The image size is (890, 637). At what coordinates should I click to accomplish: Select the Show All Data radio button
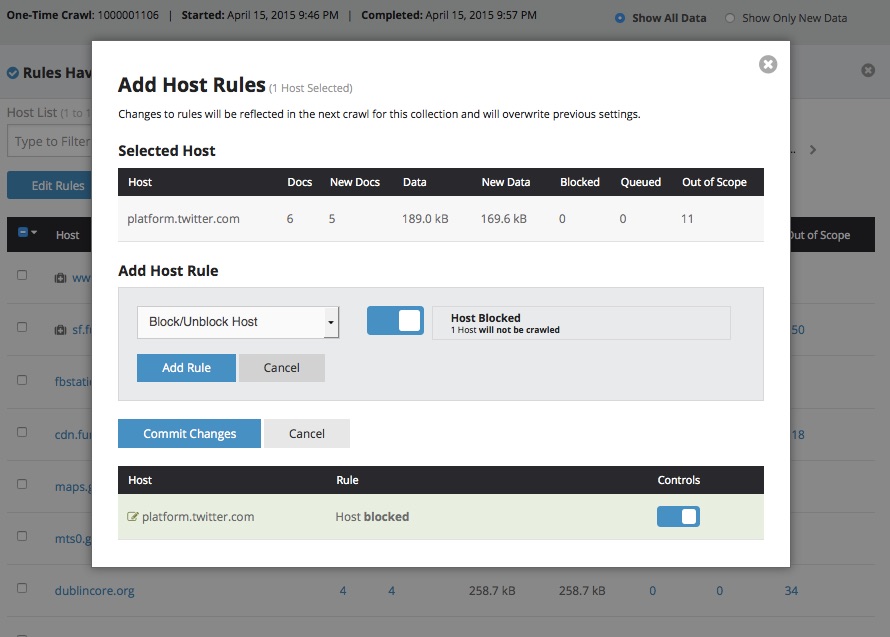click(x=620, y=18)
